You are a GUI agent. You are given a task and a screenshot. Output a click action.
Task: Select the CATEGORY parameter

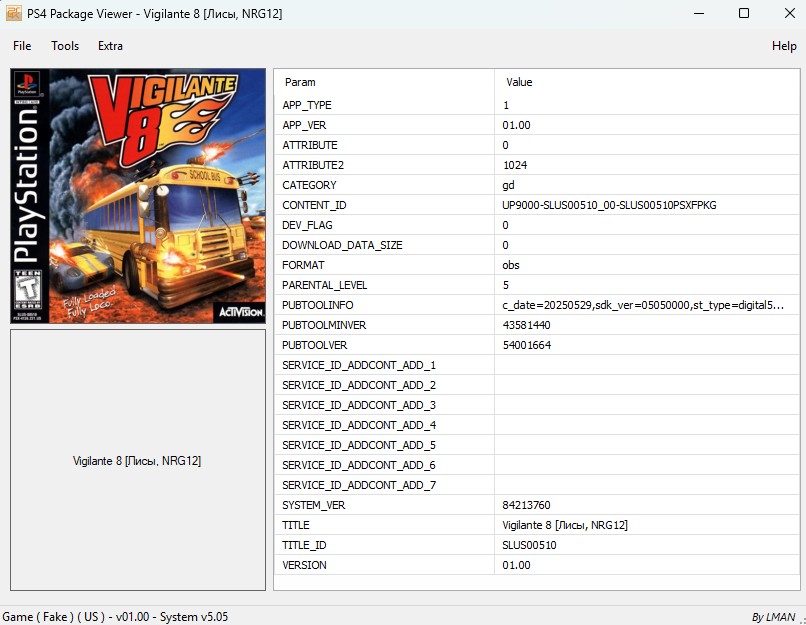[309, 185]
